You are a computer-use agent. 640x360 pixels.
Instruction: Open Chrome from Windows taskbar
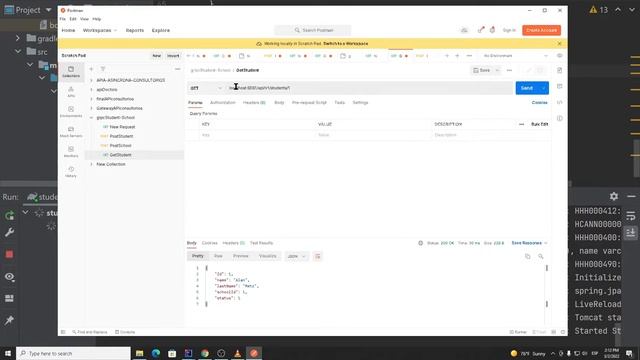point(205,353)
